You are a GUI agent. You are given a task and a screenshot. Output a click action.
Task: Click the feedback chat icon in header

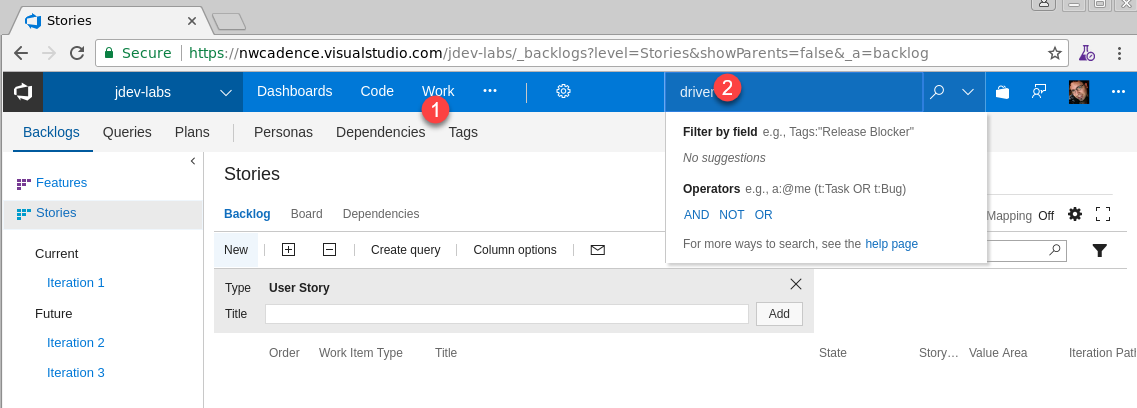1039,92
